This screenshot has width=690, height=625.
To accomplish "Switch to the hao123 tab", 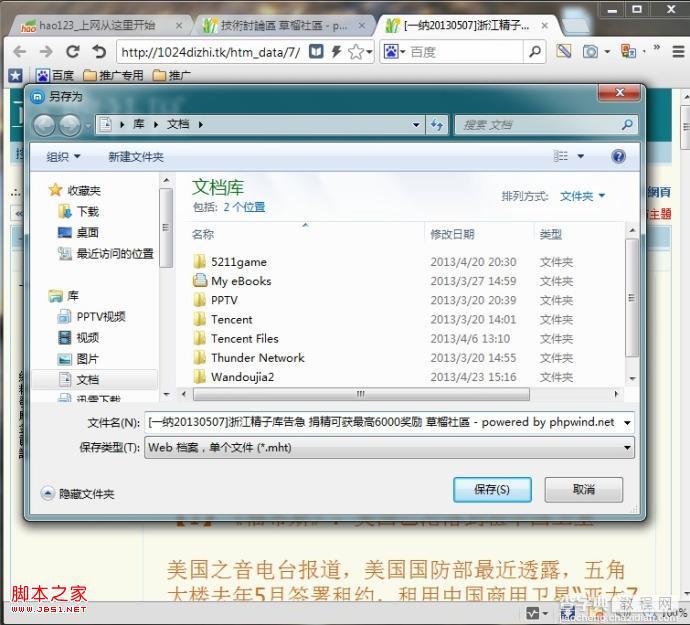I will pos(97,26).
